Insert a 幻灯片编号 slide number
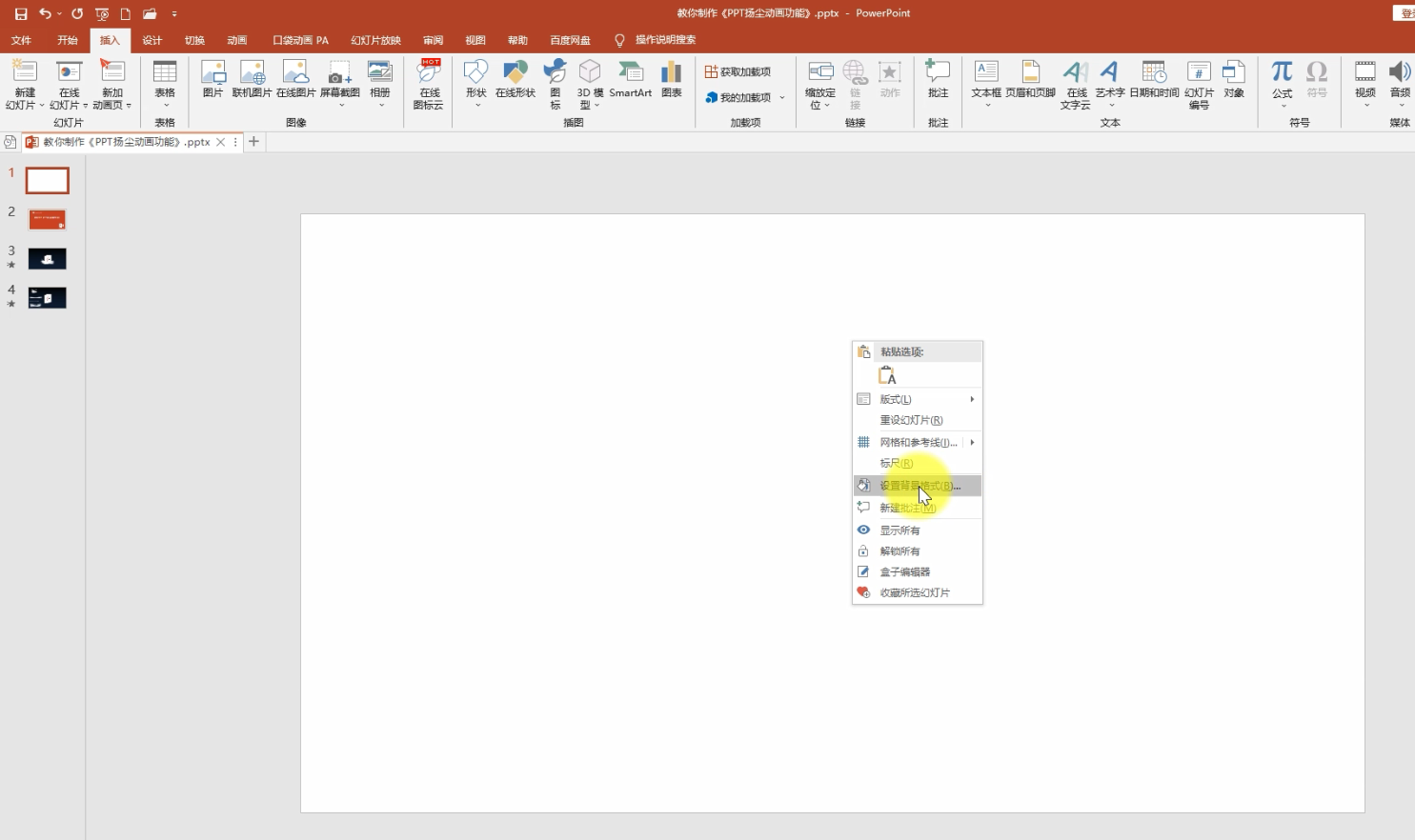This screenshot has height=840, width=1415. click(1199, 85)
